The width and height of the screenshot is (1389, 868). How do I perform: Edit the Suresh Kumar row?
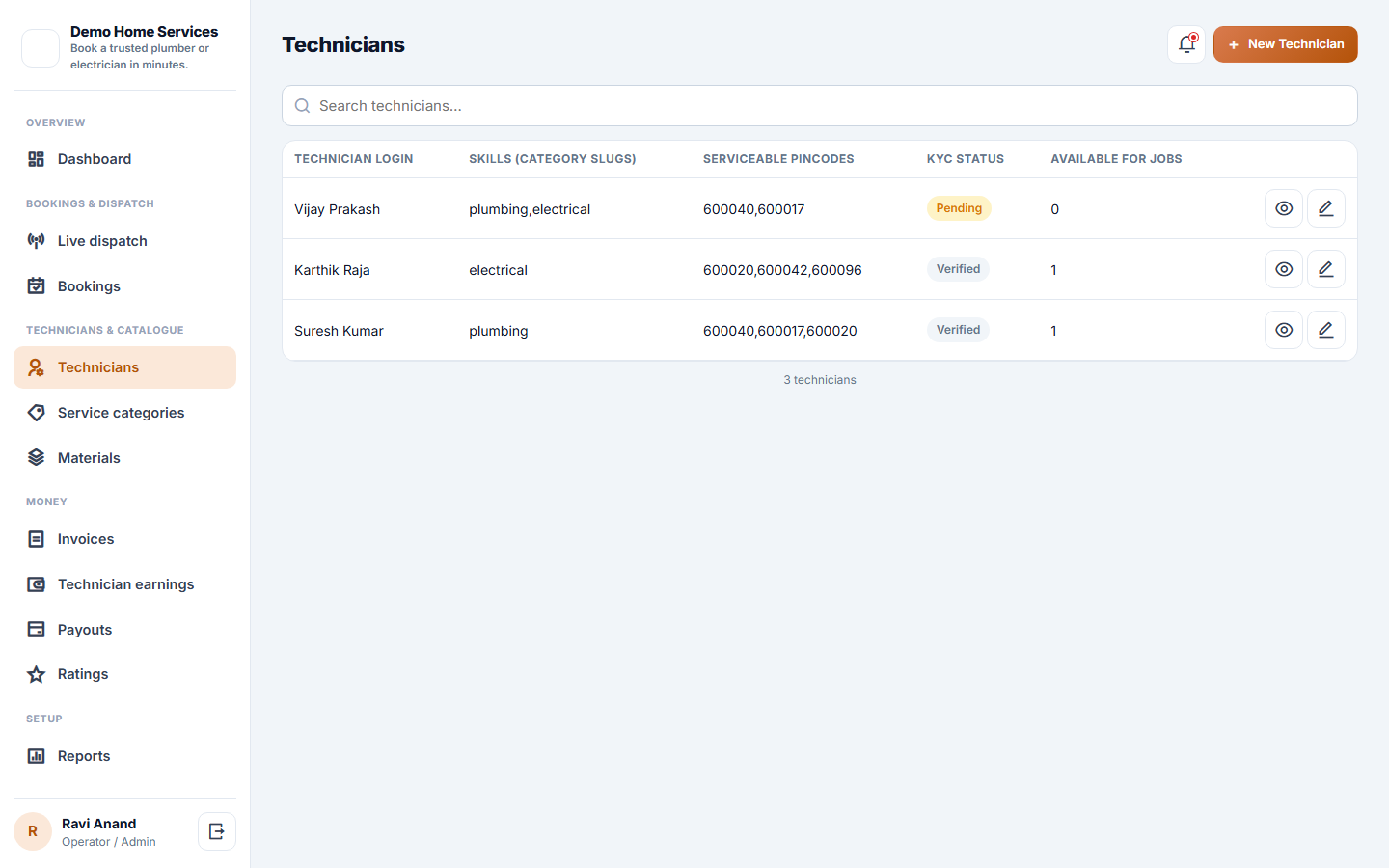tap(1326, 330)
